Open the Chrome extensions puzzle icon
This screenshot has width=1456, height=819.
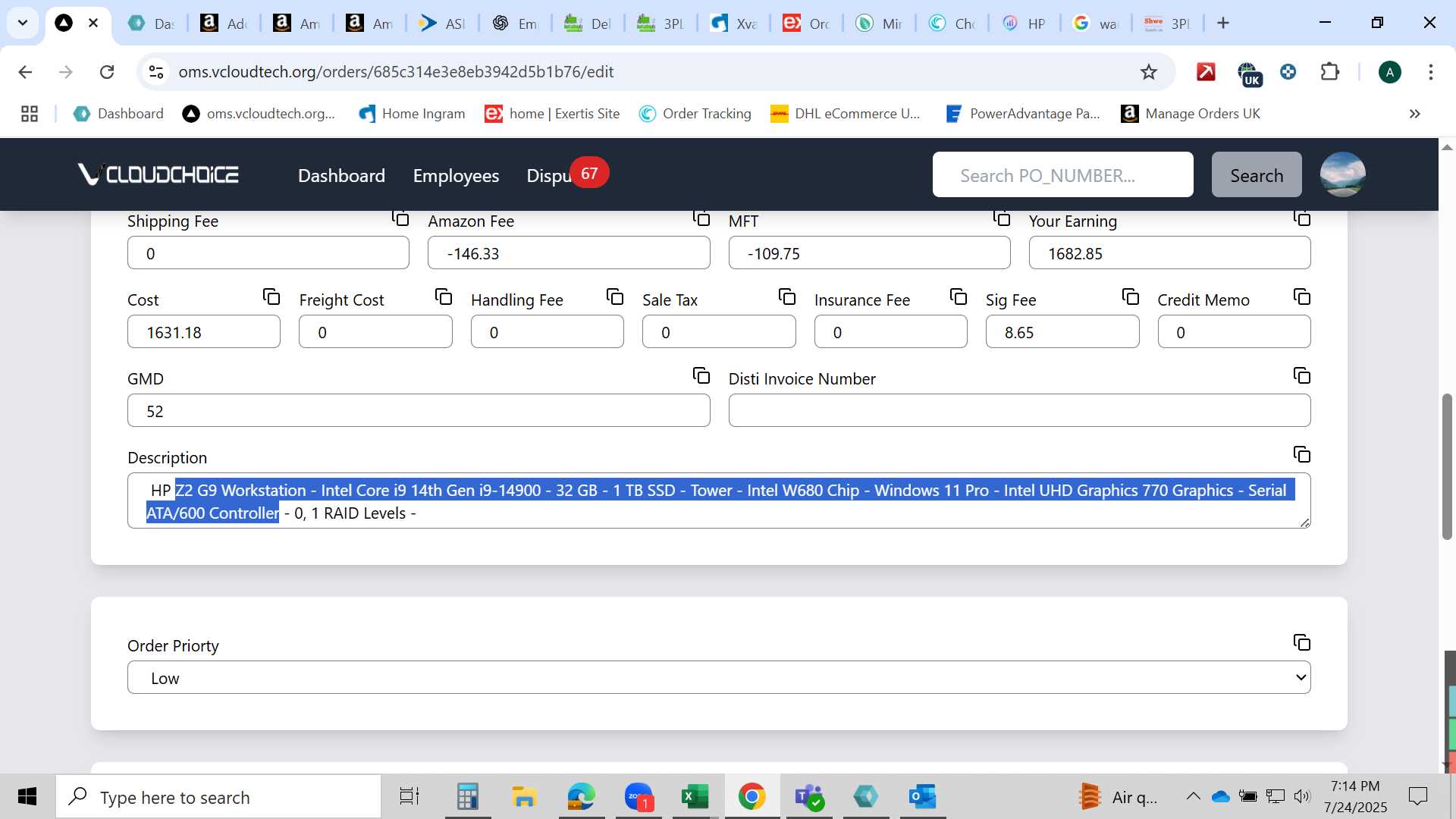1330,72
